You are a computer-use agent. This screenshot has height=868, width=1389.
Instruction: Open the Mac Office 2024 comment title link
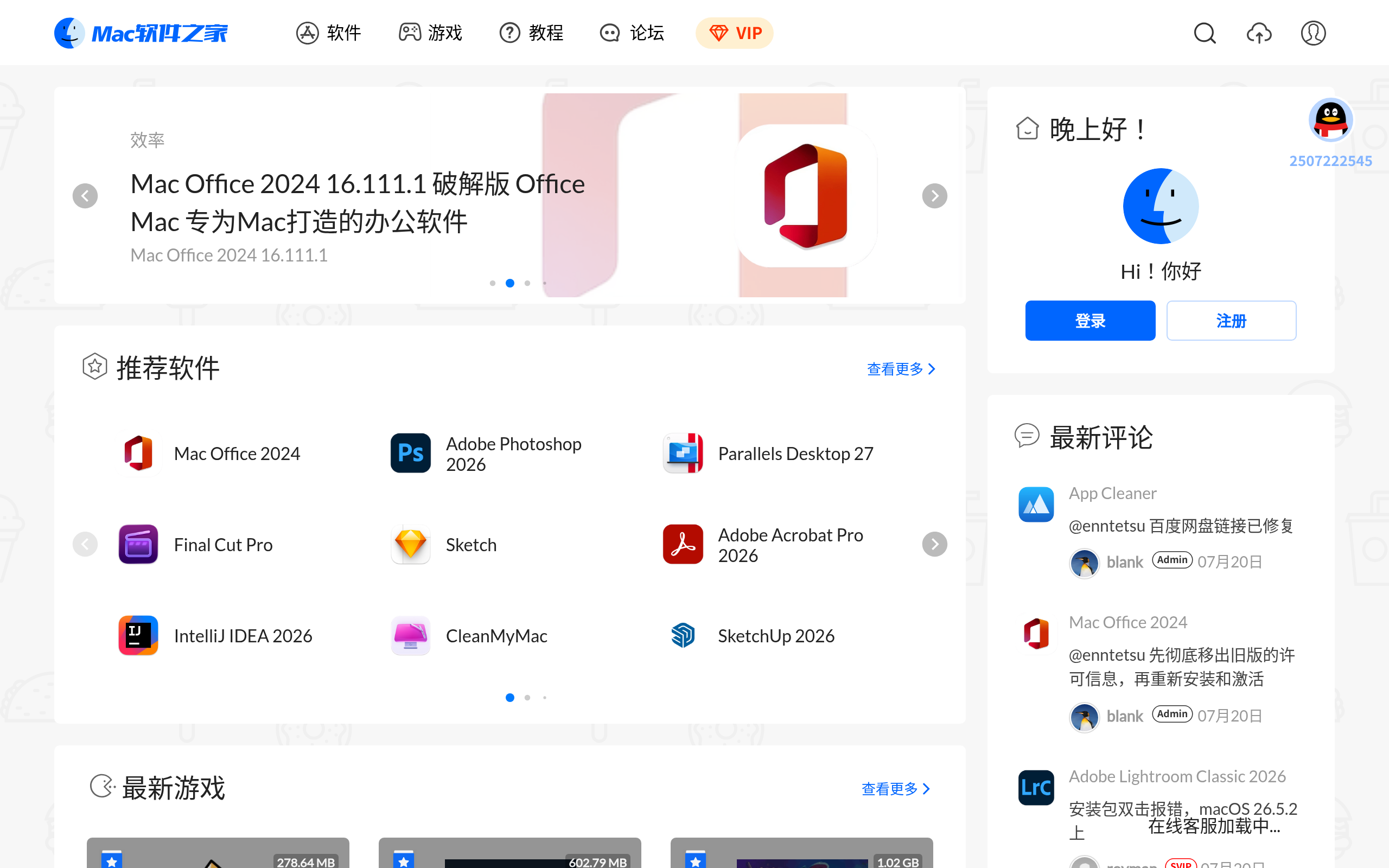coord(1128,622)
